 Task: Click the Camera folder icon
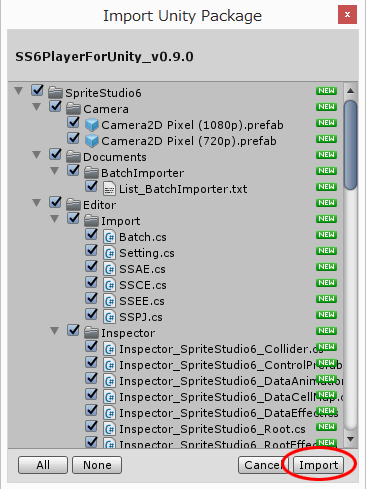coord(73,108)
